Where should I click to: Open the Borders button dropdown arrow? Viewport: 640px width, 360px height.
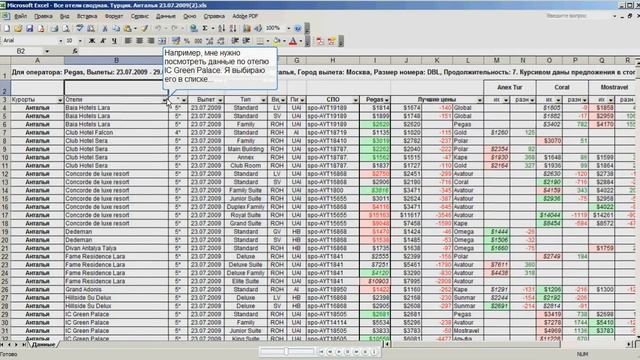[267, 41]
